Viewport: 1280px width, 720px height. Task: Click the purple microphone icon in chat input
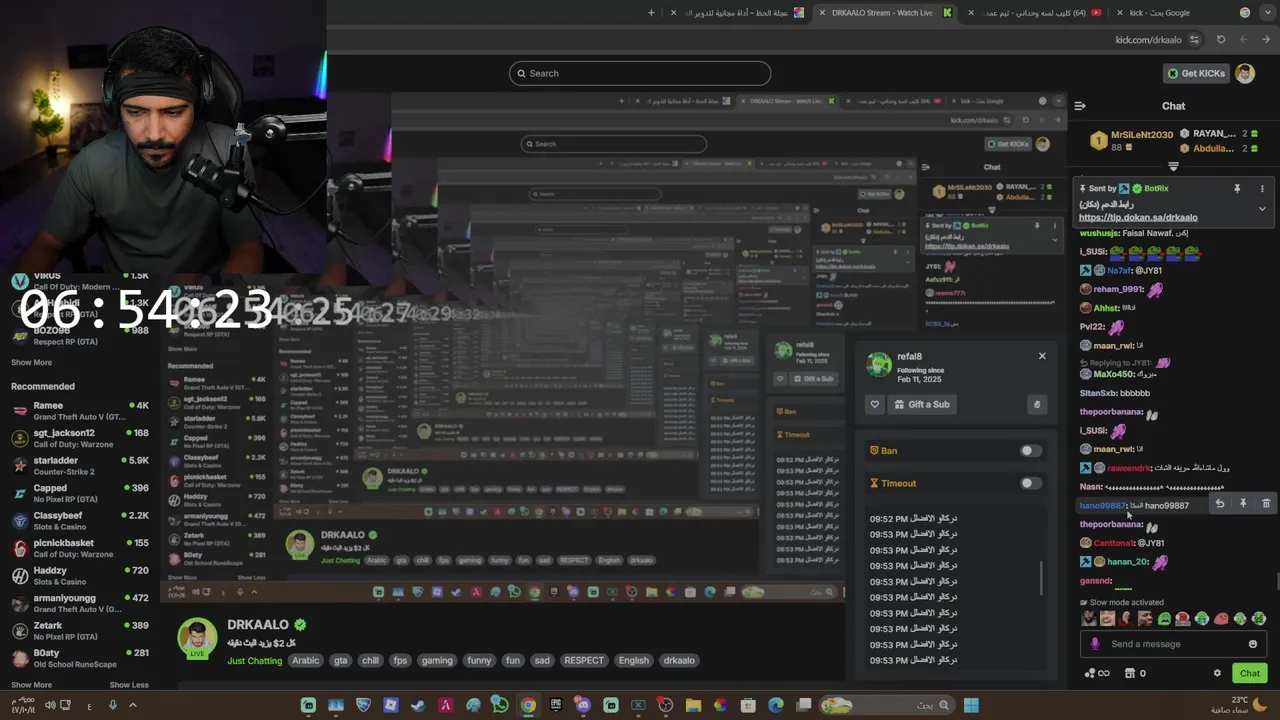point(1095,644)
